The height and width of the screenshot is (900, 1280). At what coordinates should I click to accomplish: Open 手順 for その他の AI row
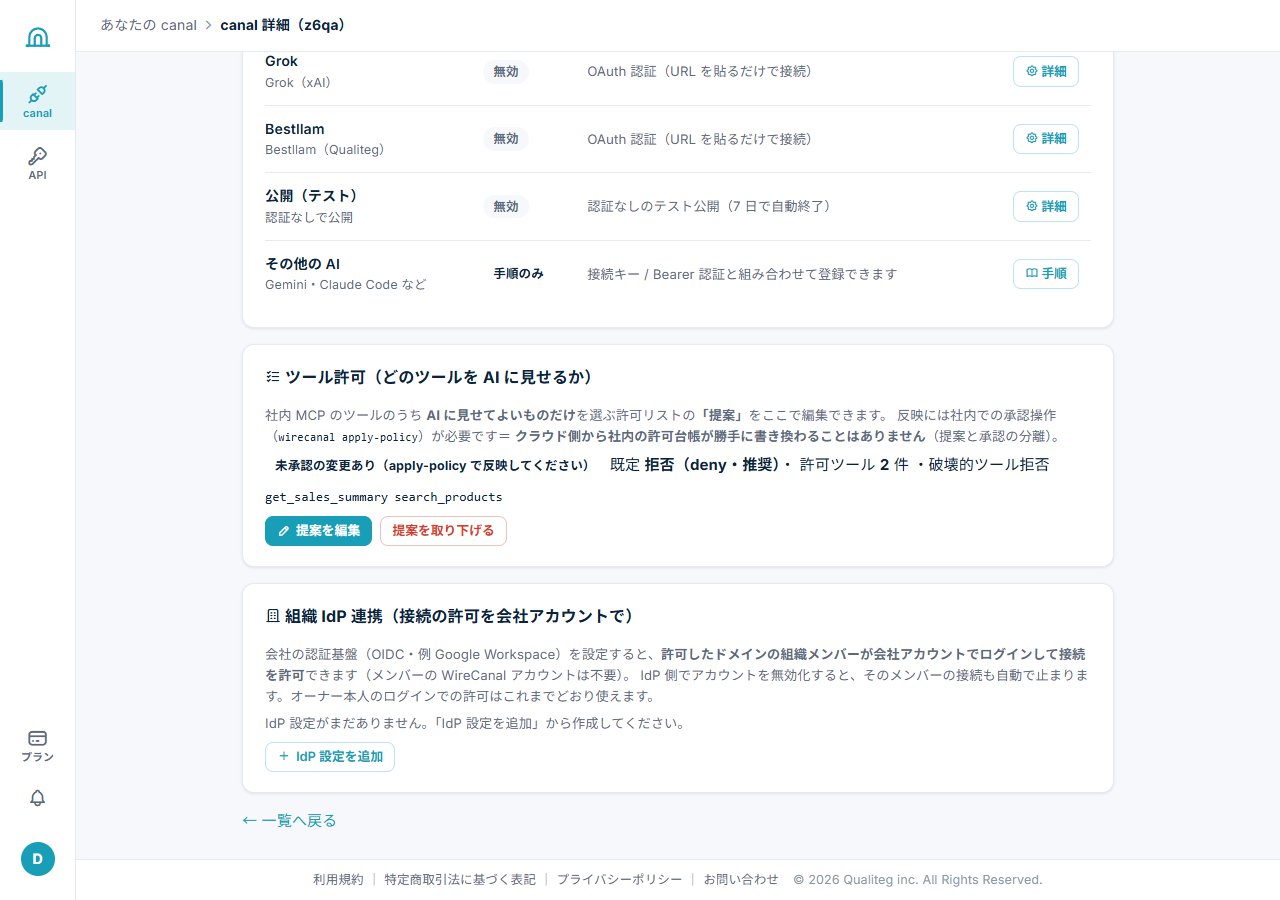pyautogui.click(x=1046, y=274)
